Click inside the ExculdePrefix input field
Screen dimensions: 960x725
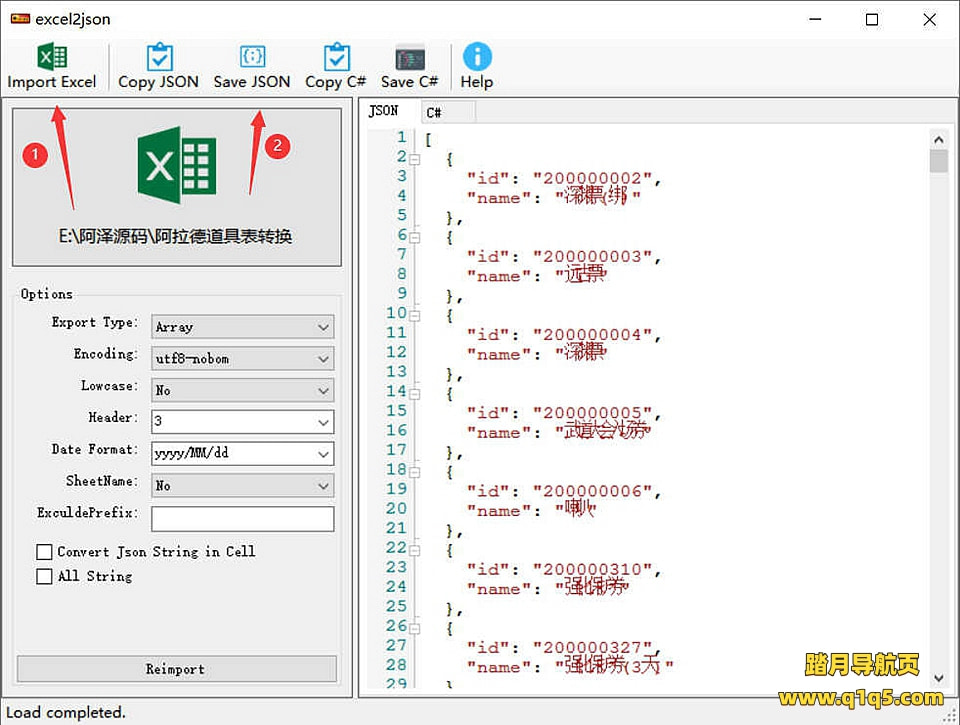click(242, 518)
